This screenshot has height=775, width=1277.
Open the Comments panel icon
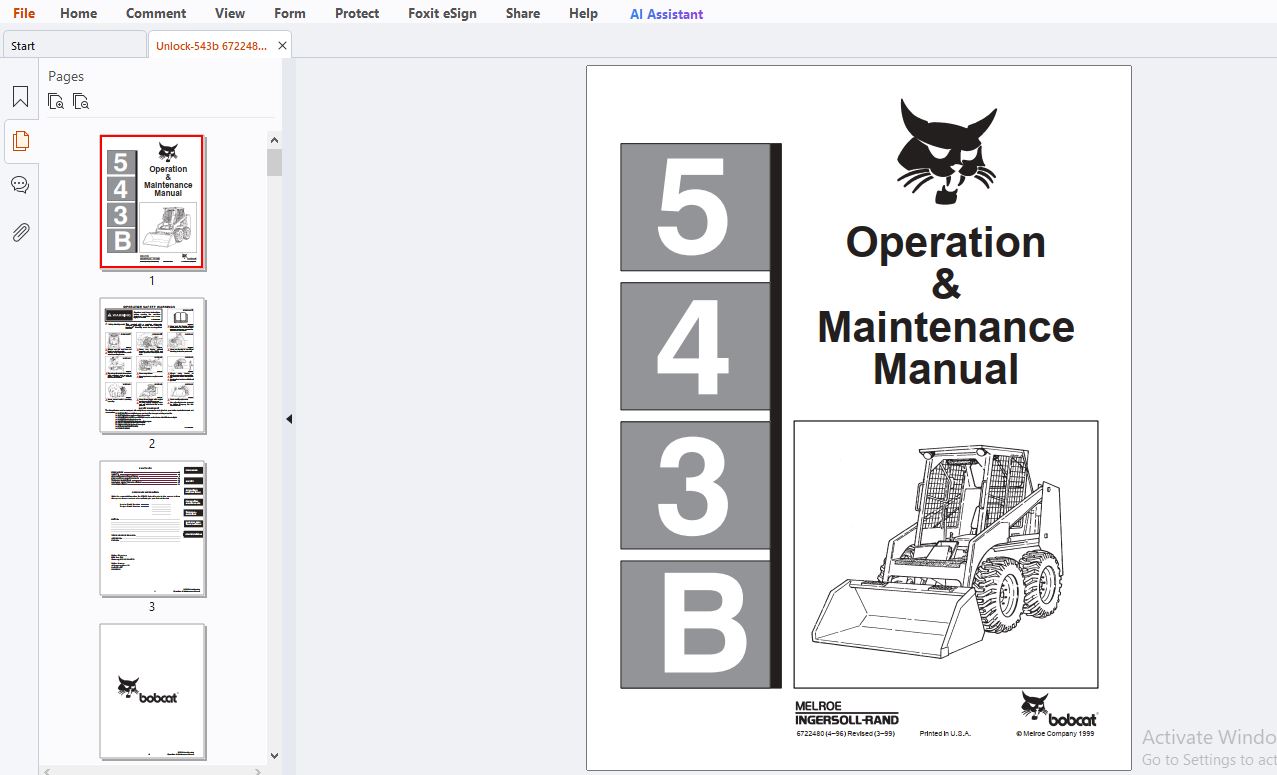(x=20, y=185)
